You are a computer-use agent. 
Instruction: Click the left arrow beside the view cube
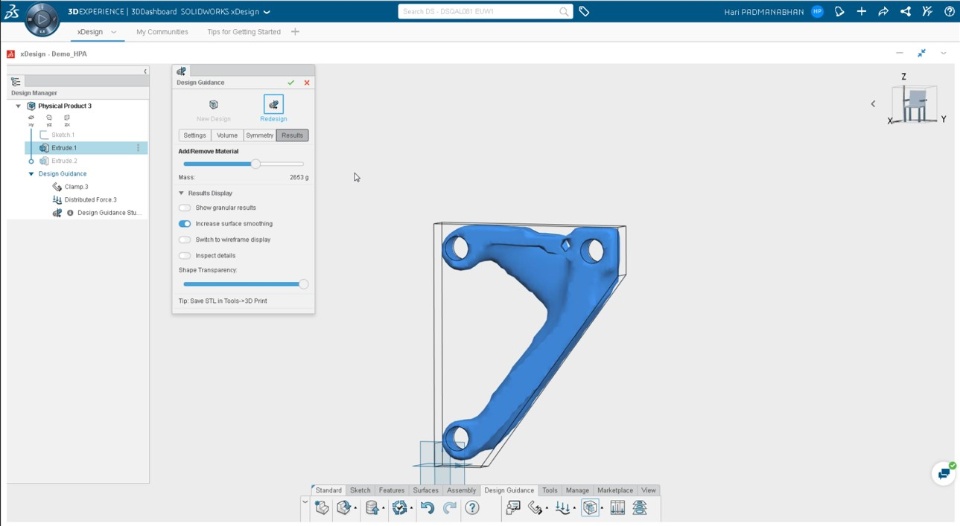coord(873,104)
